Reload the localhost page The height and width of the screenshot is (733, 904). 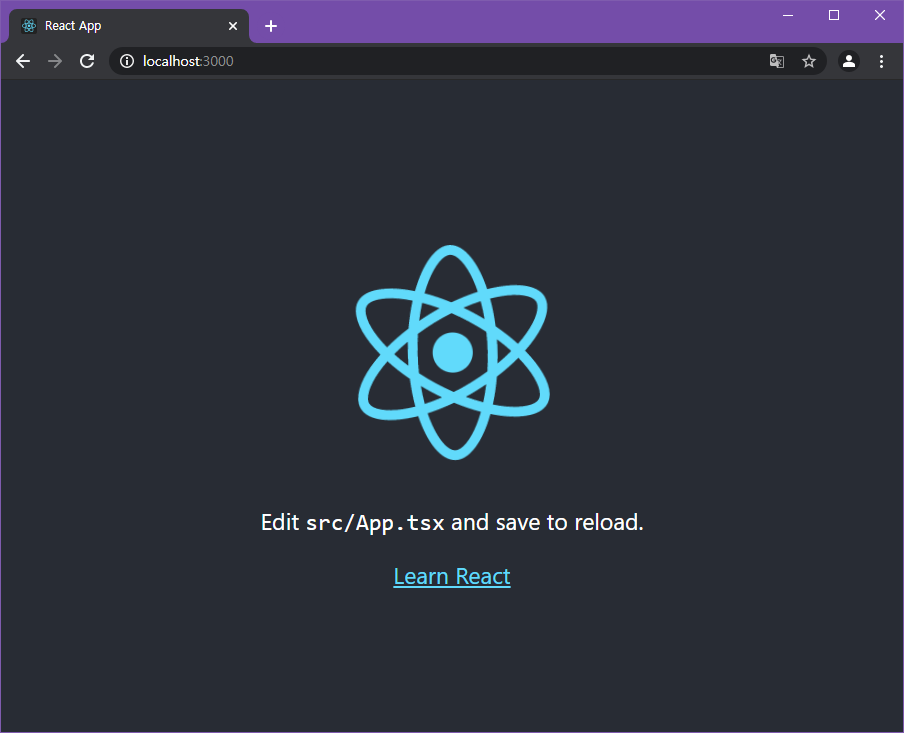point(87,61)
